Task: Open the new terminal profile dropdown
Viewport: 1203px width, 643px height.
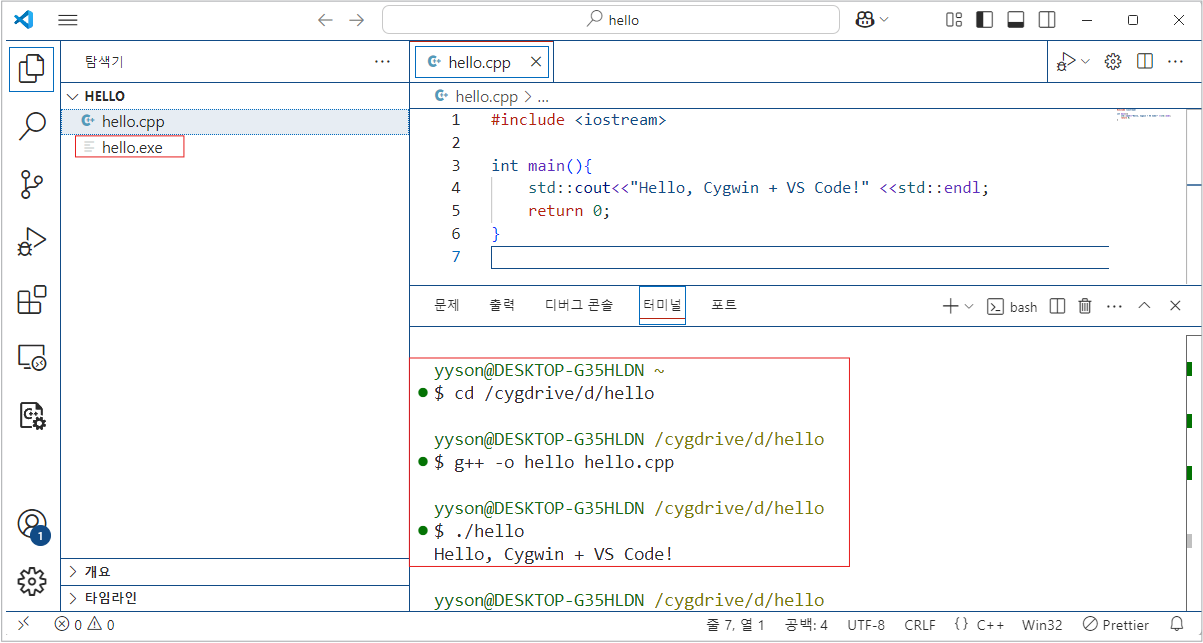Action: pos(968,306)
